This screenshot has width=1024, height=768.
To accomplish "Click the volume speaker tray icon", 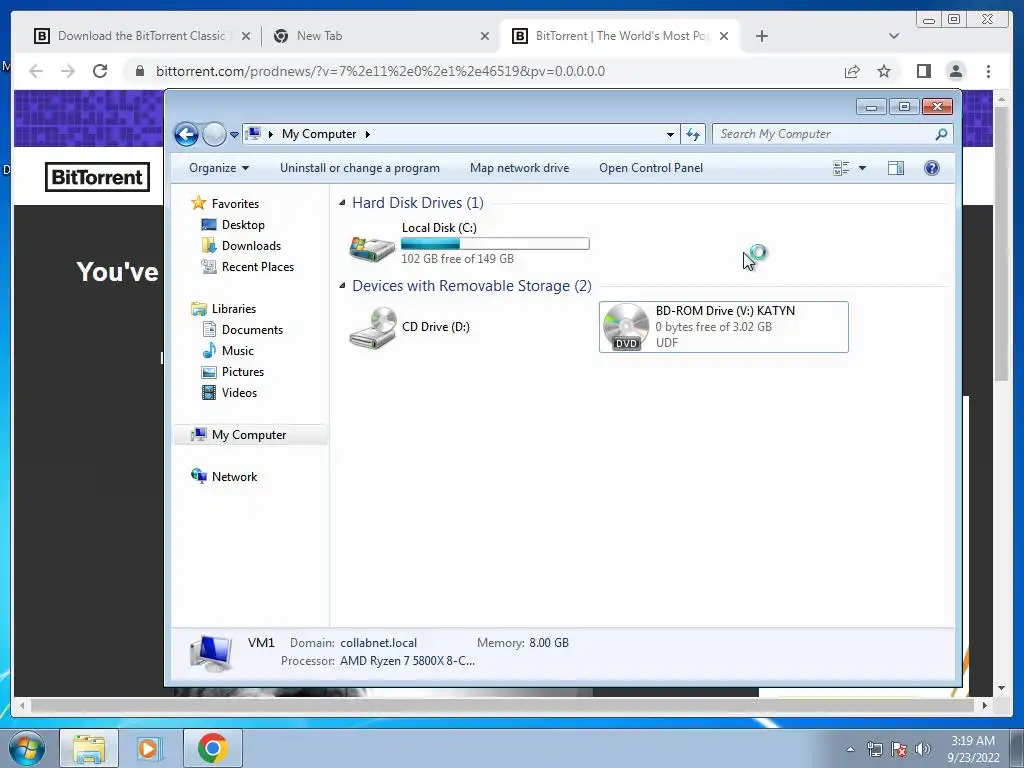I will [923, 749].
